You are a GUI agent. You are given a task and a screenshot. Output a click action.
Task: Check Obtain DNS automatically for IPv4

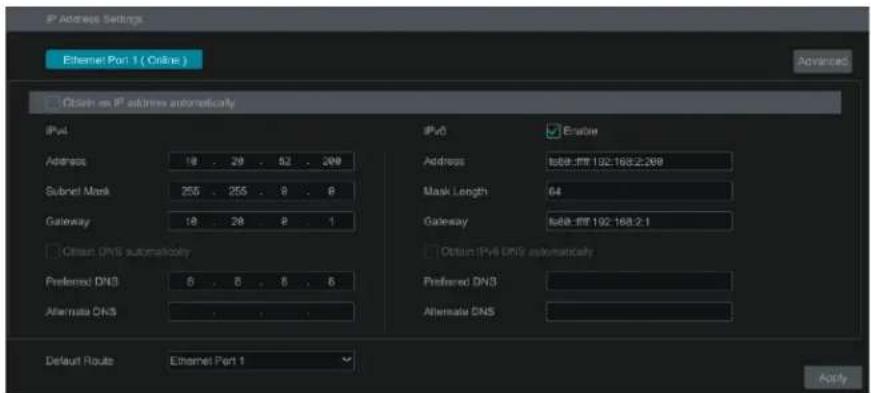pyautogui.click(x=53, y=252)
